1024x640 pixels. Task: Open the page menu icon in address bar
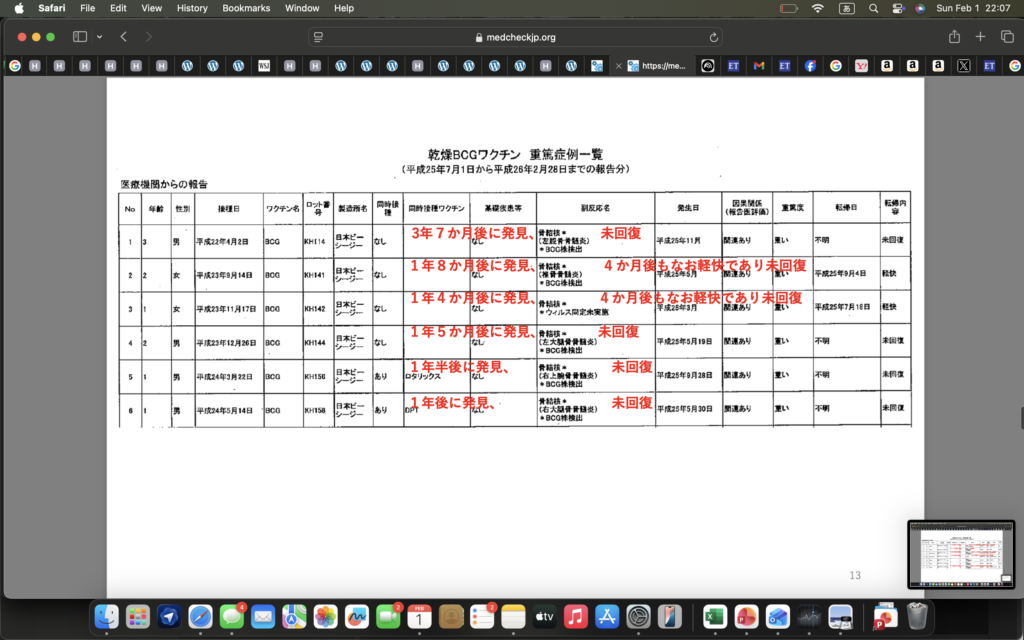(319, 37)
